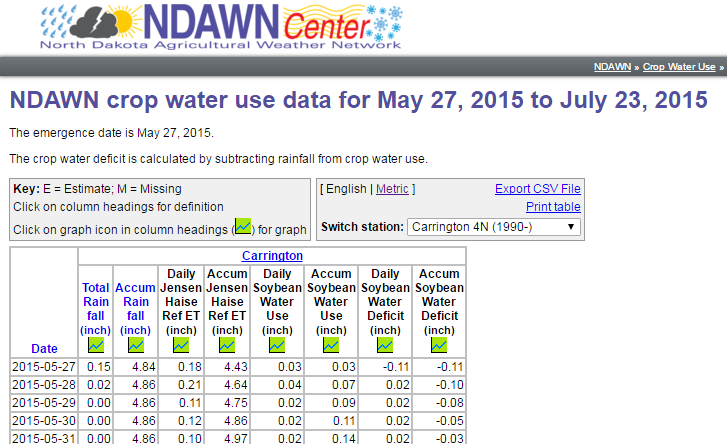Click the Print table link
The width and height of the screenshot is (727, 444).
(553, 207)
